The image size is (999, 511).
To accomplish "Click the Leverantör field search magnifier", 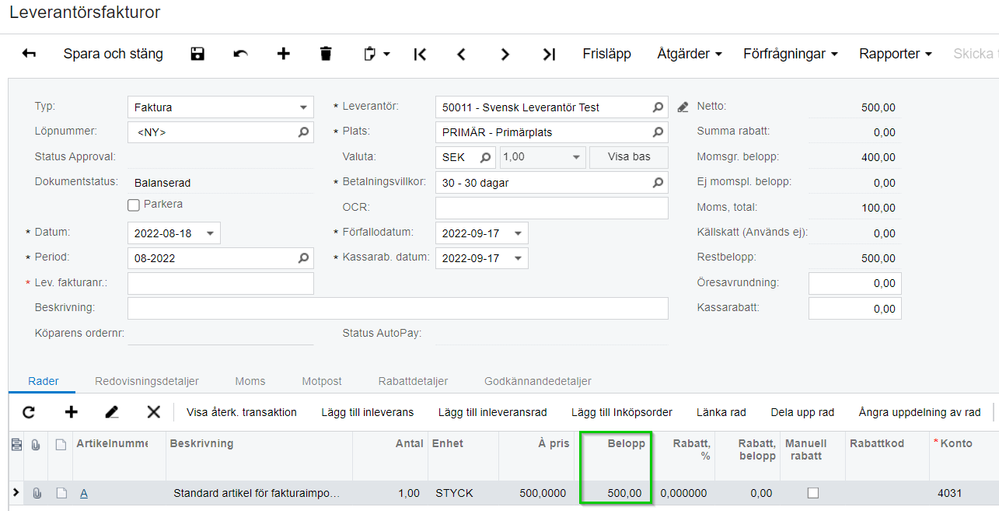I will (x=658, y=108).
